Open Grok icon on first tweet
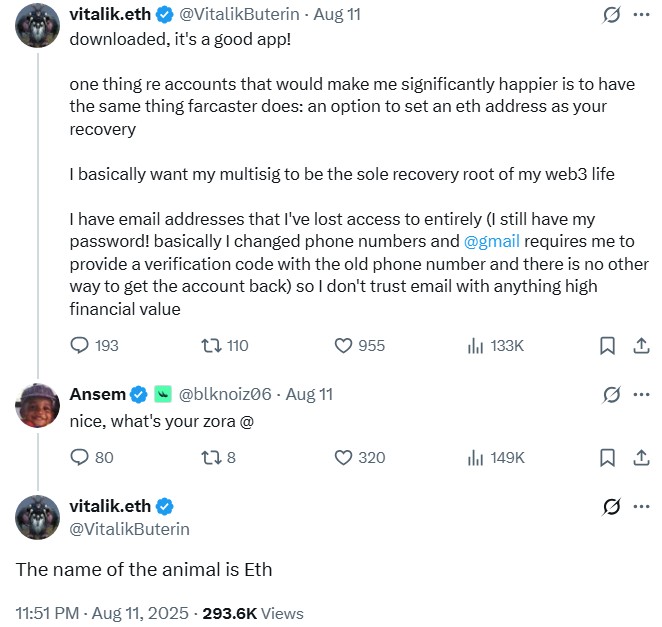This screenshot has width=662, height=627. pyautogui.click(x=607, y=17)
